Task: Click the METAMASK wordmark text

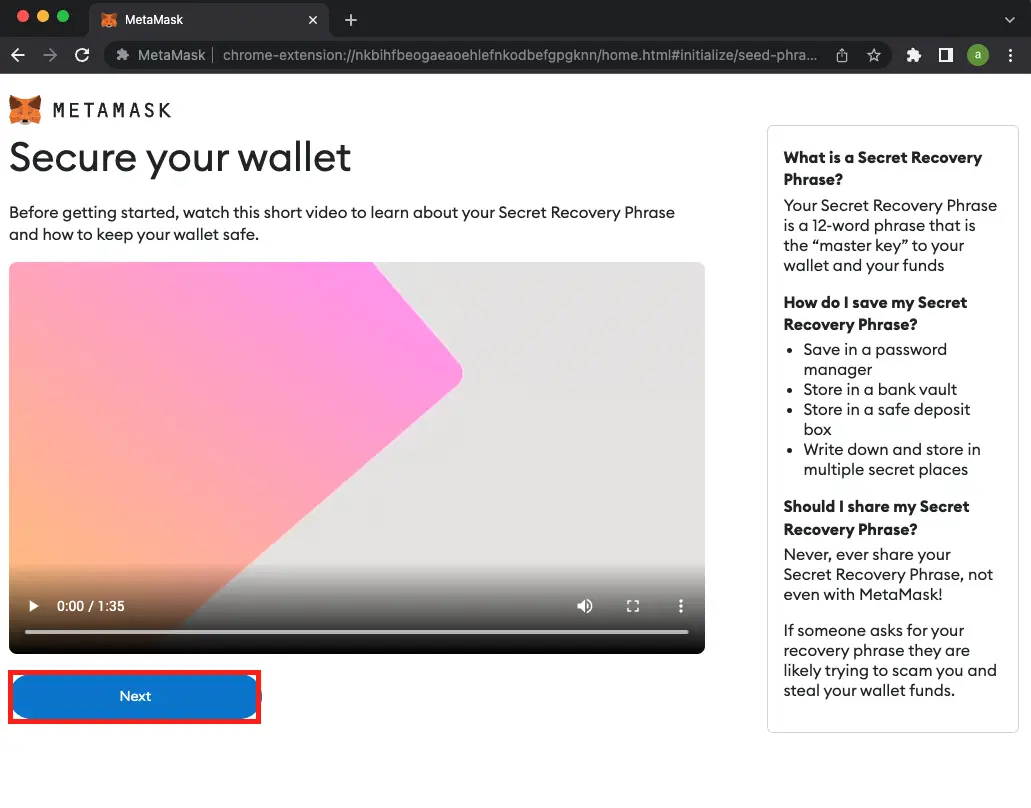Action: [112, 110]
